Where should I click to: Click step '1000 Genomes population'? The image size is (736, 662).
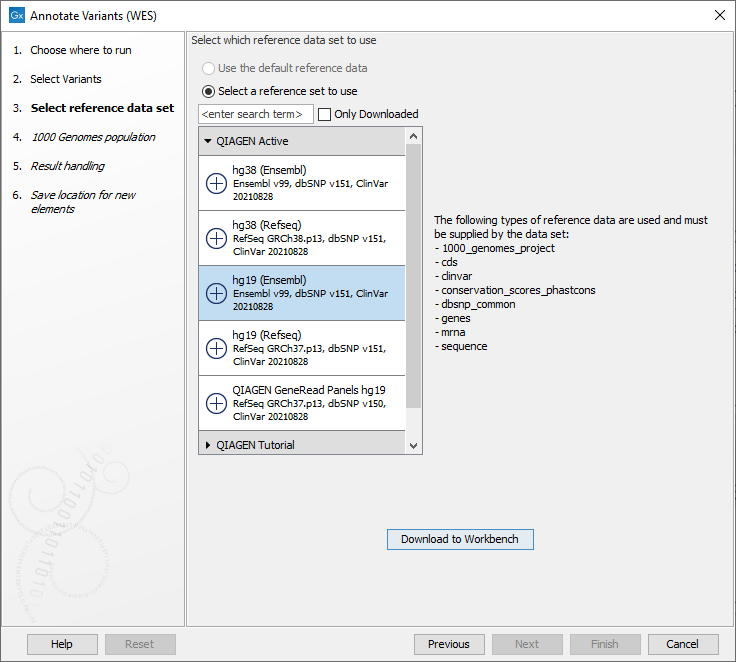coord(93,137)
